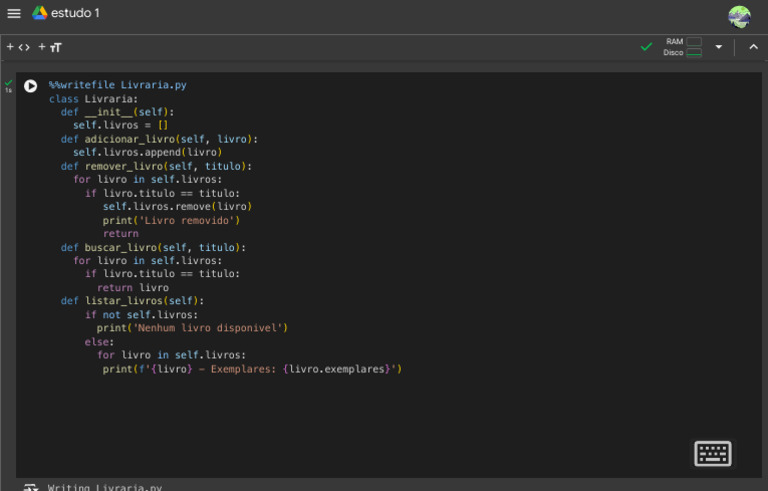Screen dimensions: 768x491
Task: Run the Livraria.py code cell
Action: pyautogui.click(x=30, y=86)
